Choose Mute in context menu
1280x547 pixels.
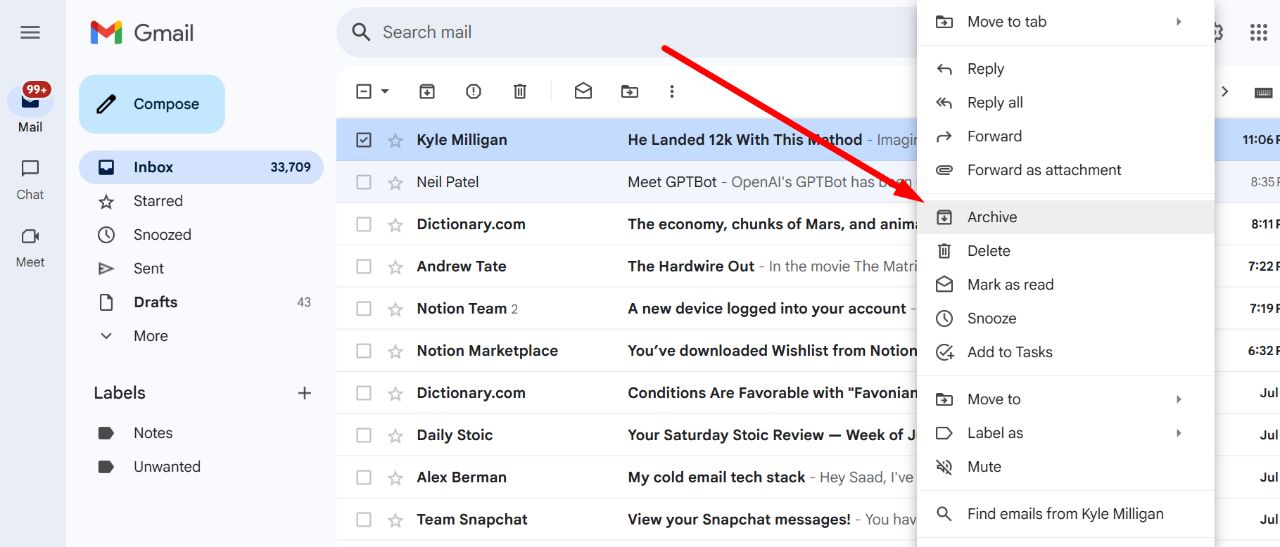click(1066, 467)
